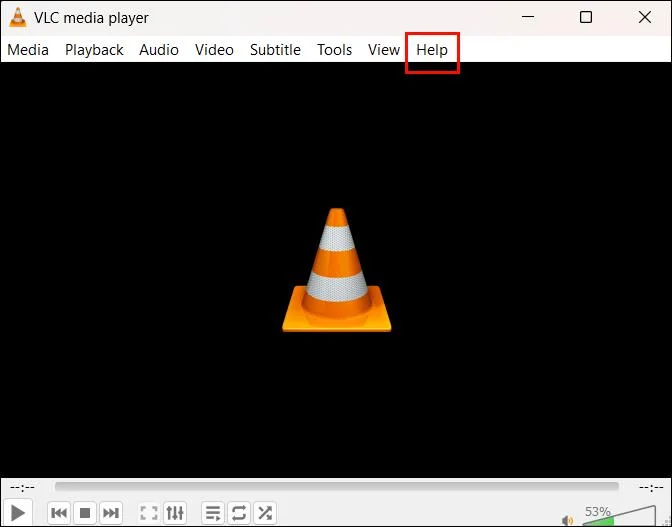The height and width of the screenshot is (527, 672).
Task: Adjust the volume slider at 53%
Action: [619, 516]
